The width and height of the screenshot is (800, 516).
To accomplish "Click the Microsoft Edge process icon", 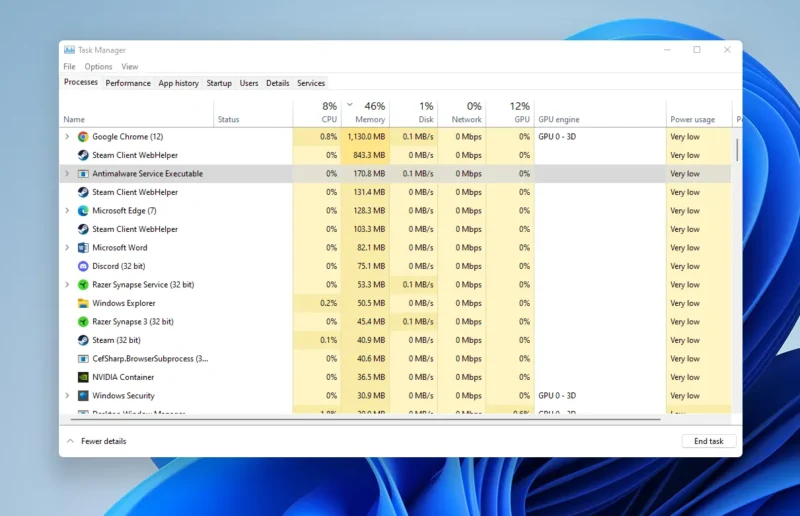I will click(83, 211).
